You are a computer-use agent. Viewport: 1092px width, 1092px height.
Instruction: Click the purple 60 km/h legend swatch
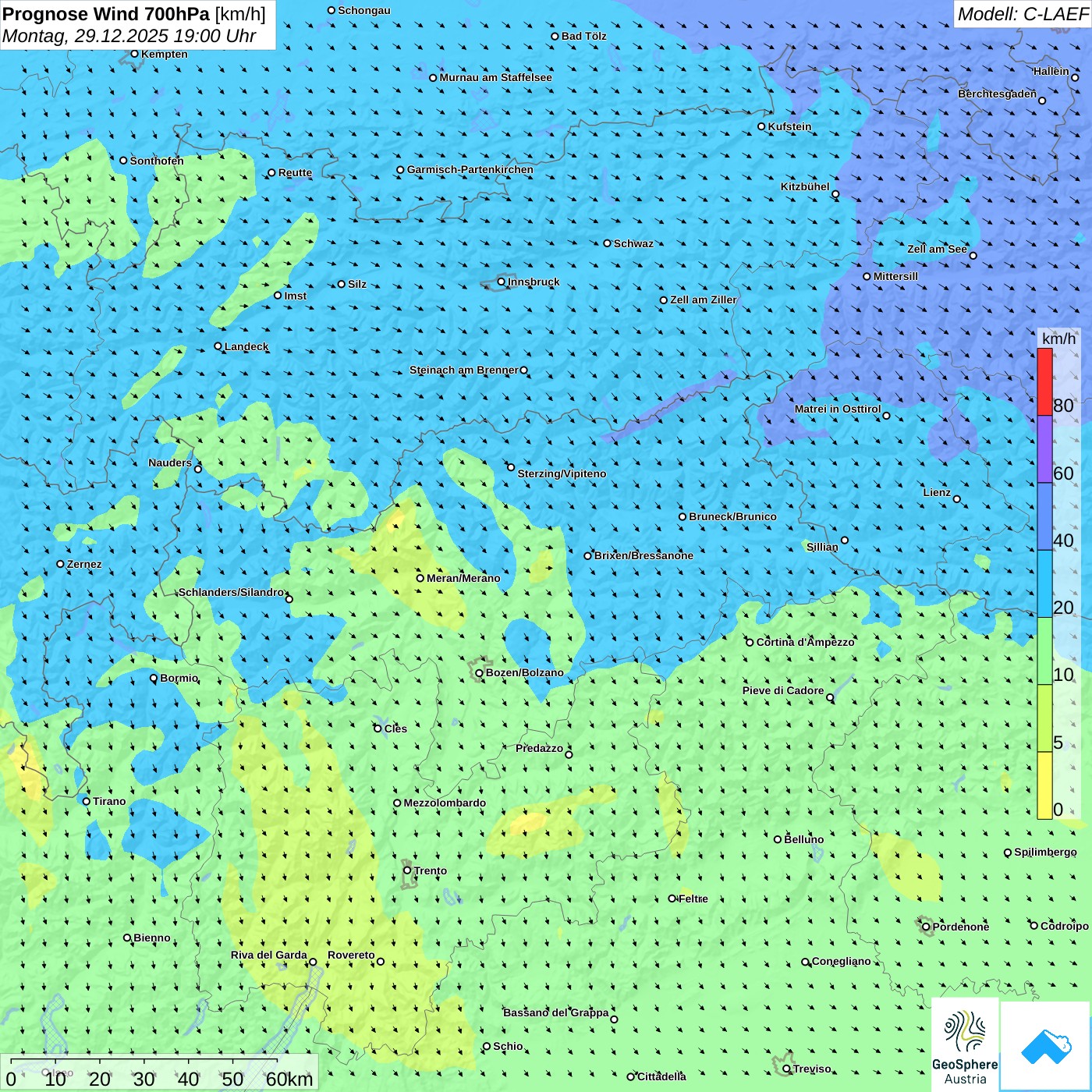pos(1044,449)
